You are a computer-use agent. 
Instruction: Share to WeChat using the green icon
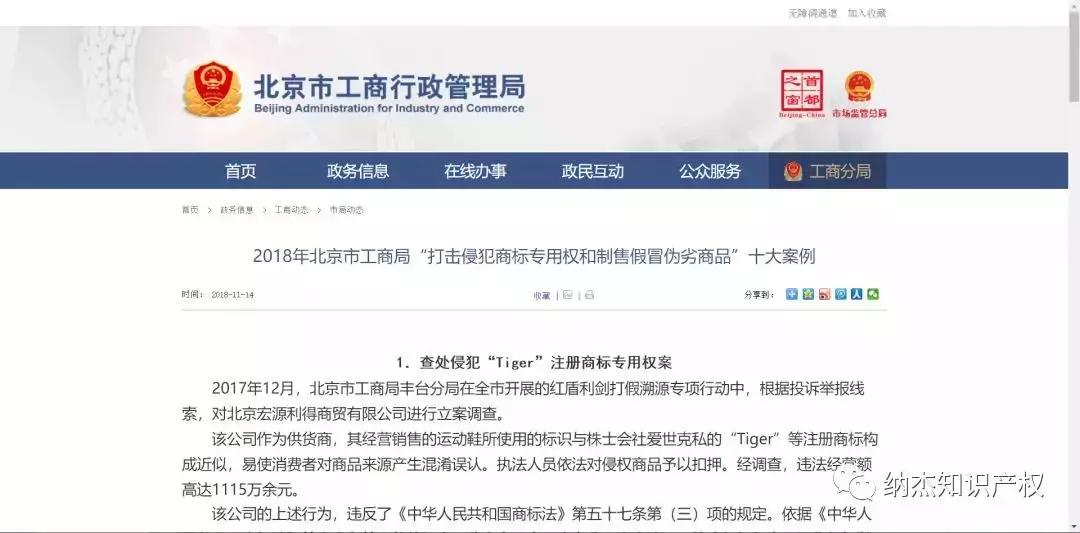coord(873,294)
